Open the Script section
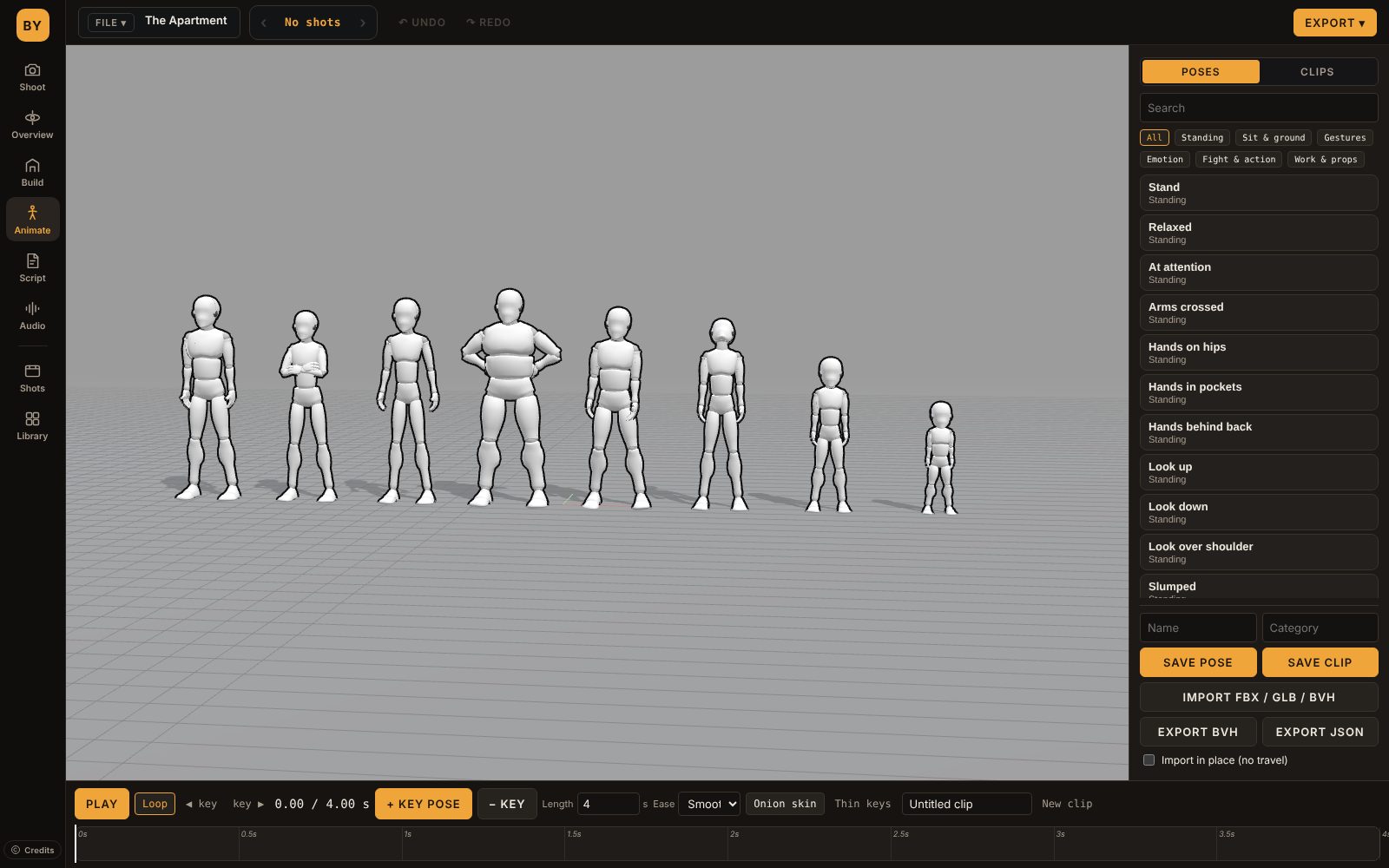 32,267
